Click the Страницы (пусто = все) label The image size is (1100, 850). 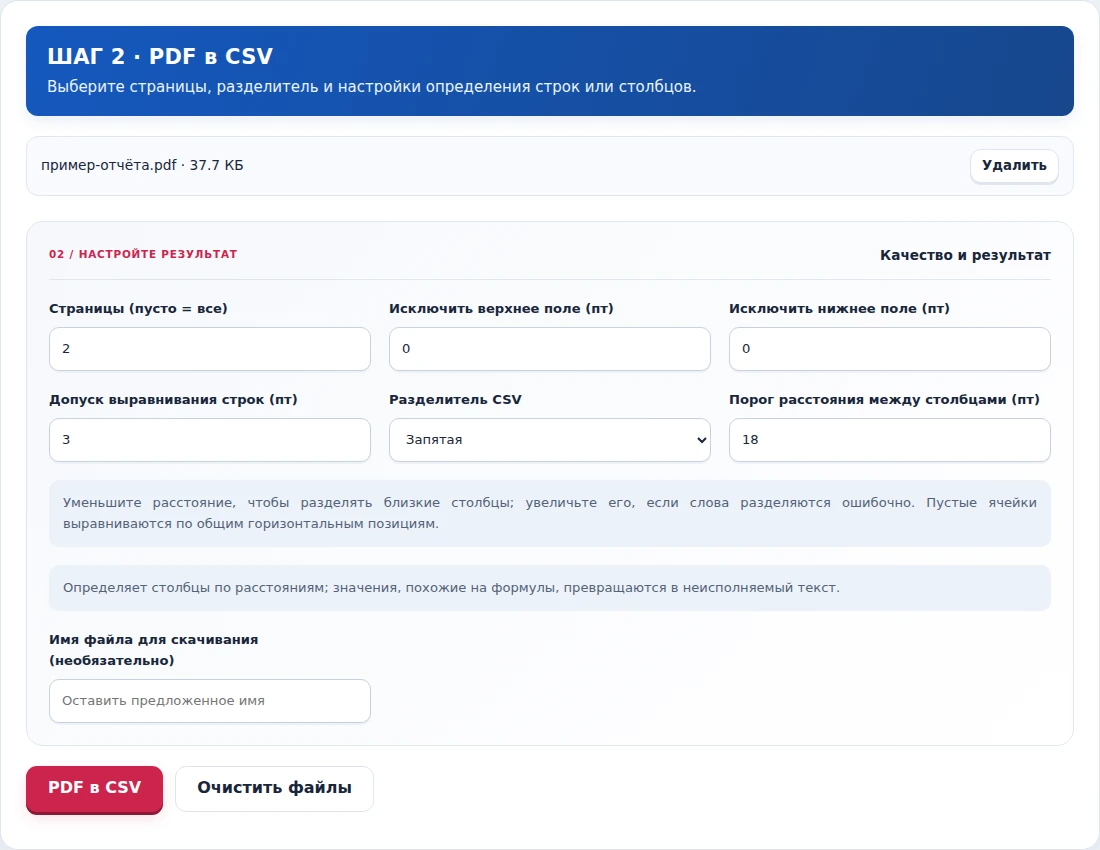click(x=138, y=309)
